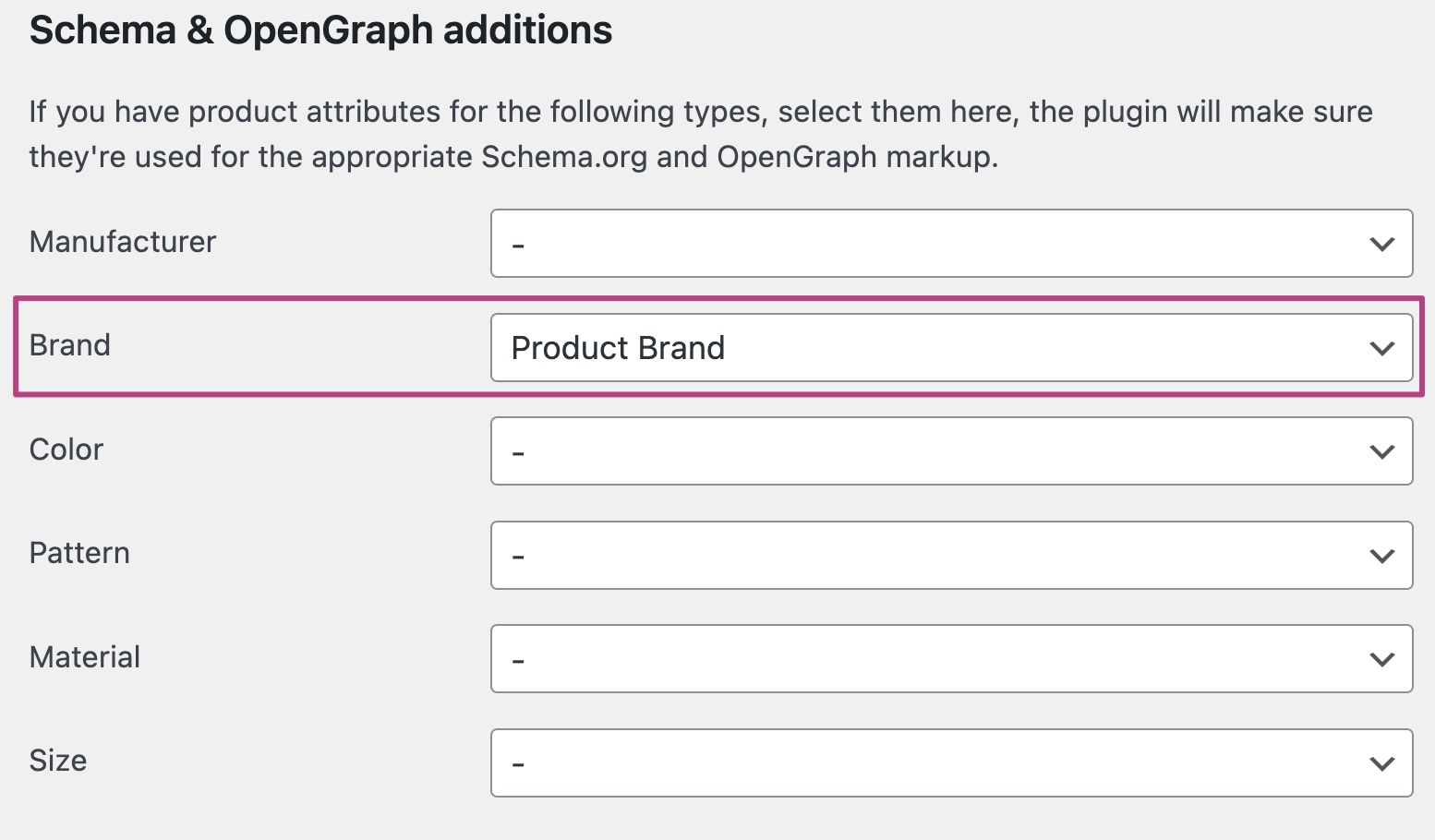
Task: Click the chevron arrow in Brand select
Action: coord(1381,349)
